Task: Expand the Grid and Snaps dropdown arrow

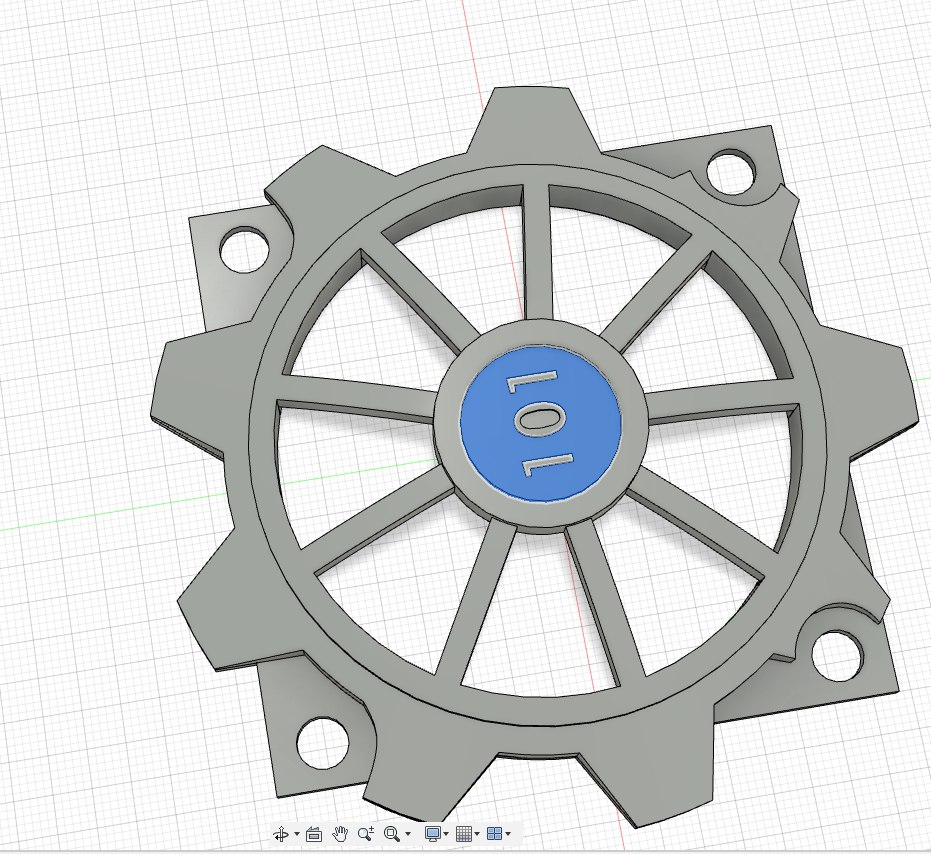Action: [477, 834]
